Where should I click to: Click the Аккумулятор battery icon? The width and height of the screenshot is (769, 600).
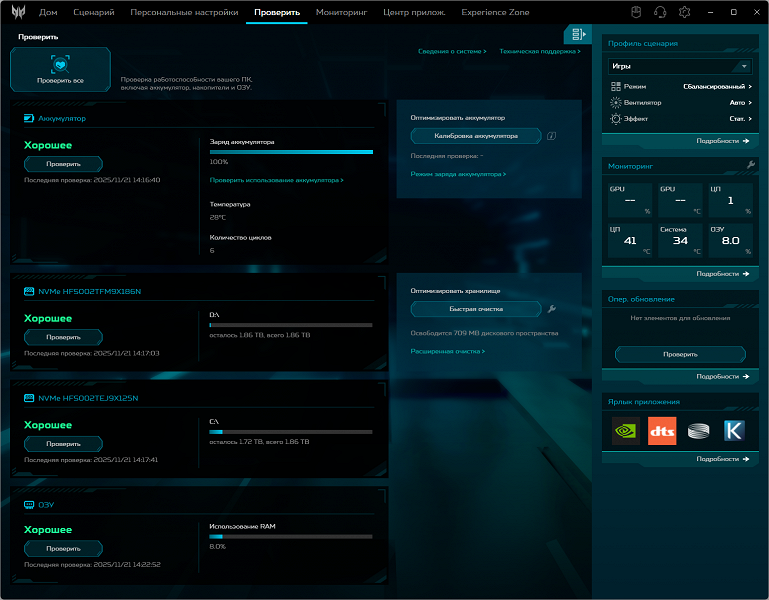click(29, 118)
